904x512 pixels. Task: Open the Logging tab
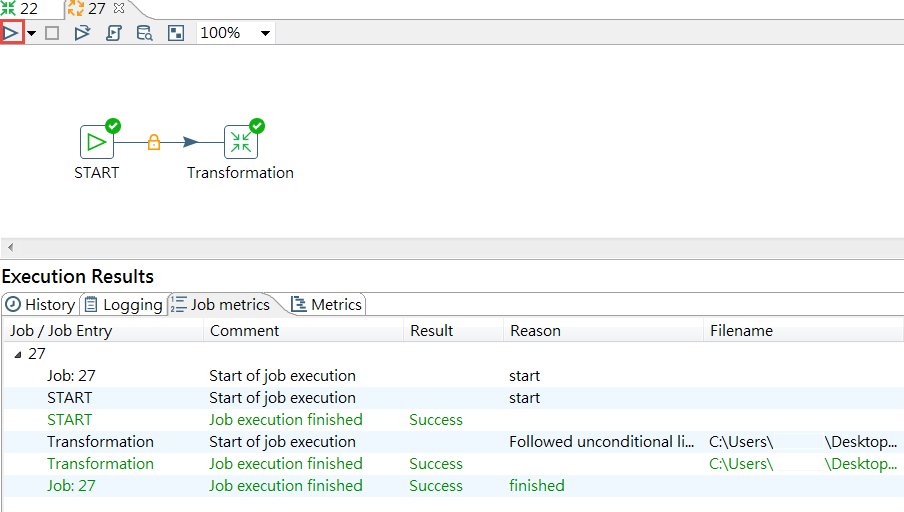[123, 305]
